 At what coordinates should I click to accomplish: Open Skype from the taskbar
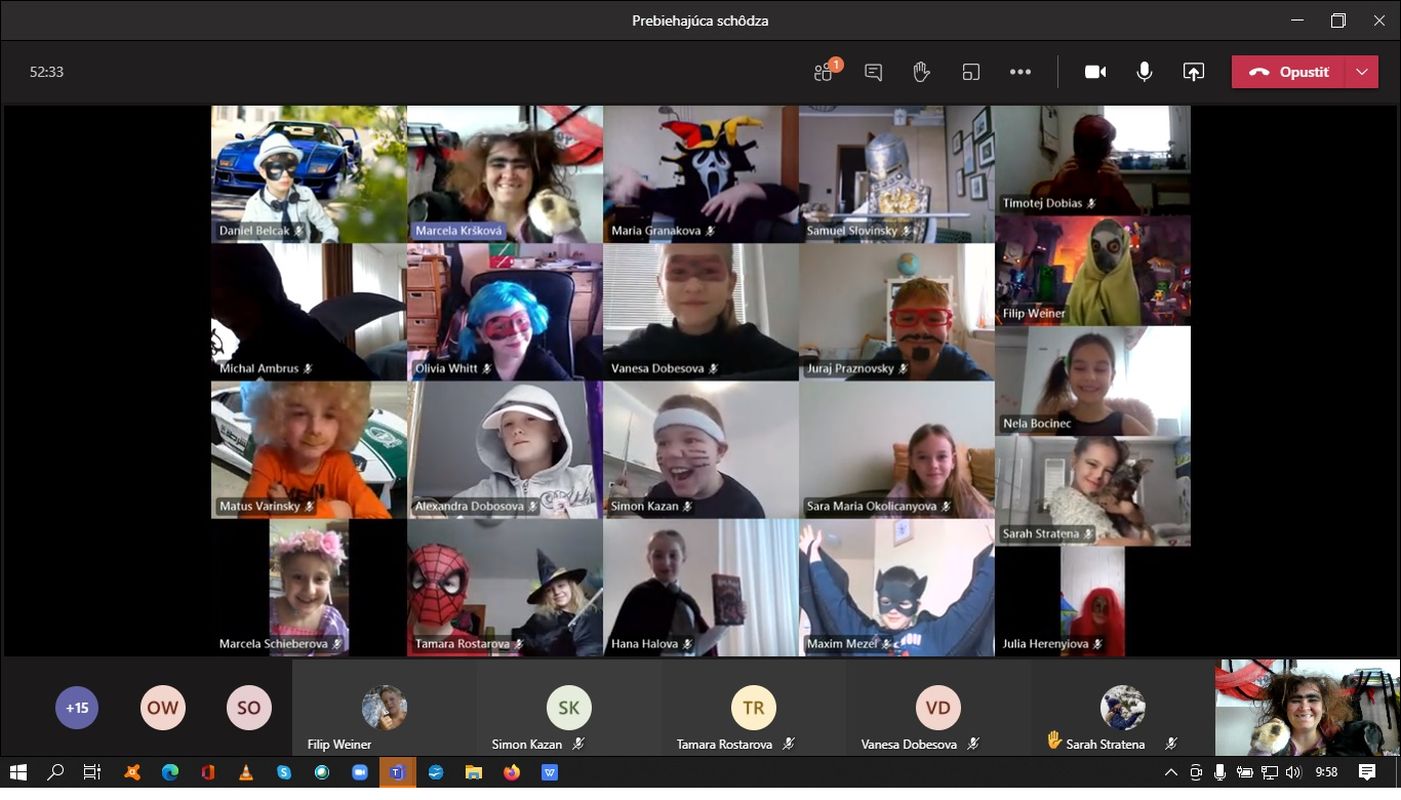tap(284, 772)
